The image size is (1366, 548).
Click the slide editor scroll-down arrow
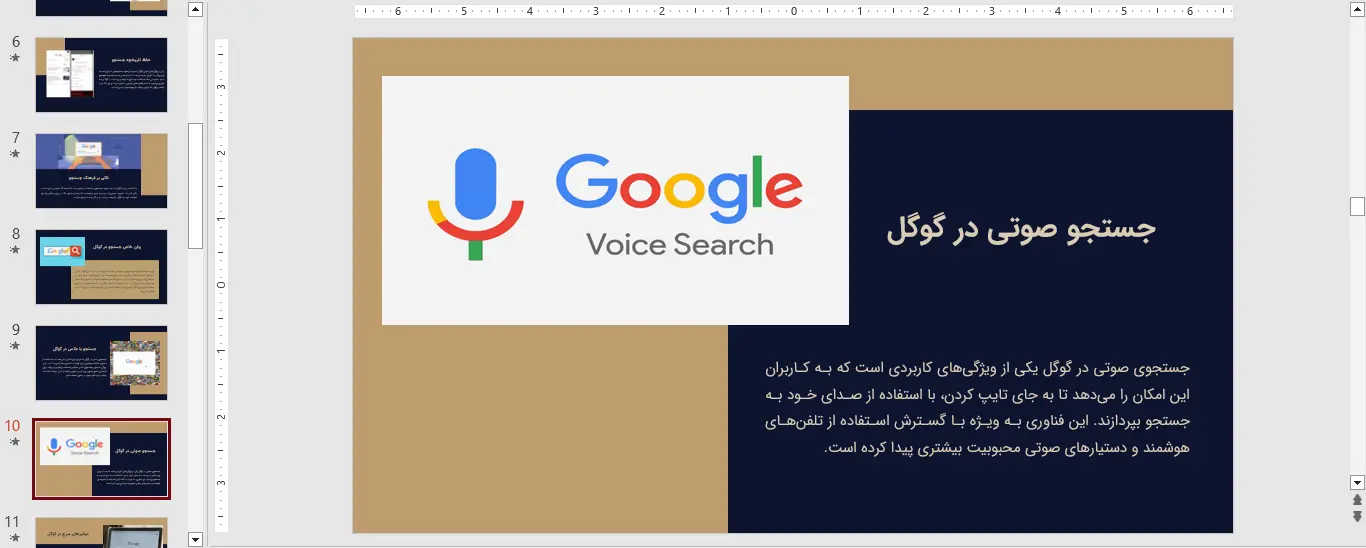click(x=1357, y=481)
